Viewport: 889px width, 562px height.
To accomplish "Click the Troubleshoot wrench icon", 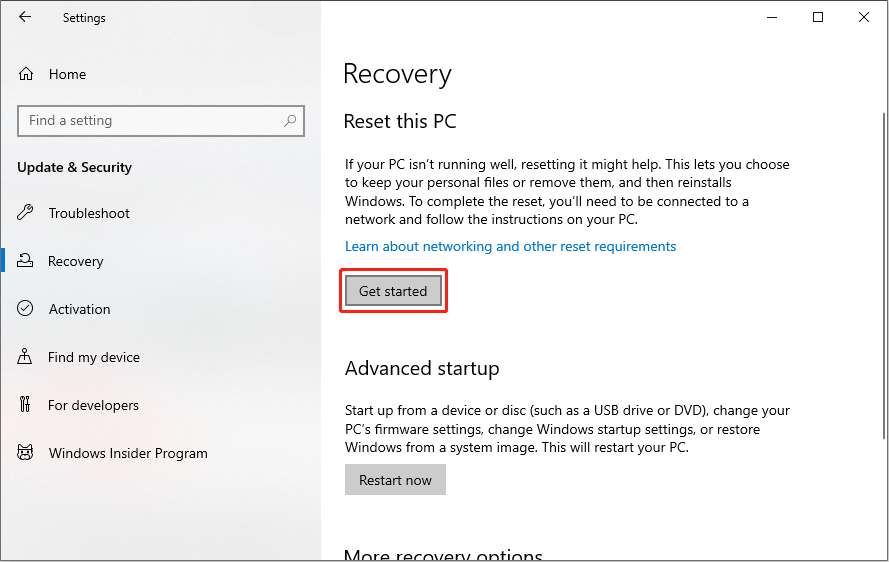I will pyautogui.click(x=25, y=213).
